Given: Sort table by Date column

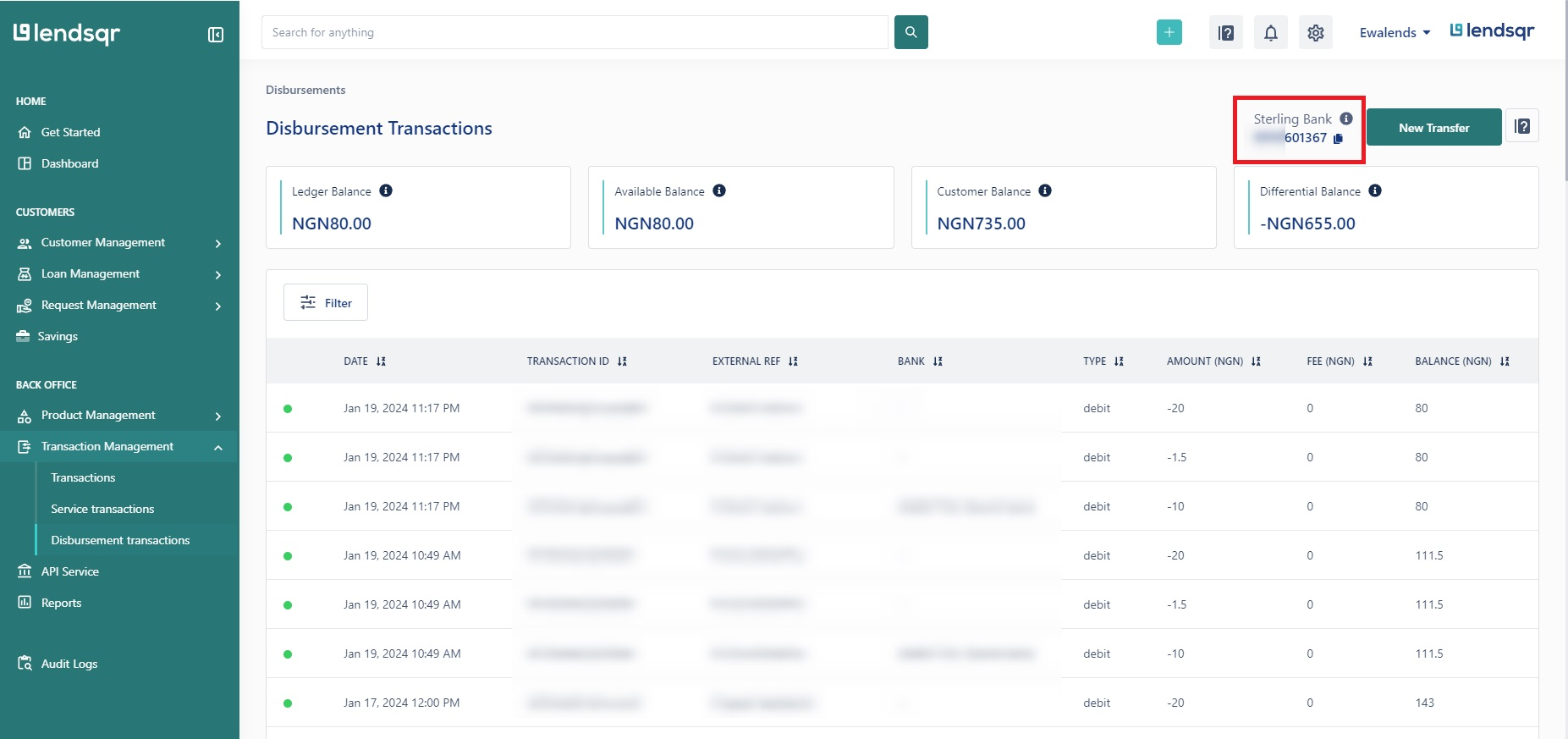Looking at the screenshot, I should coord(381,361).
